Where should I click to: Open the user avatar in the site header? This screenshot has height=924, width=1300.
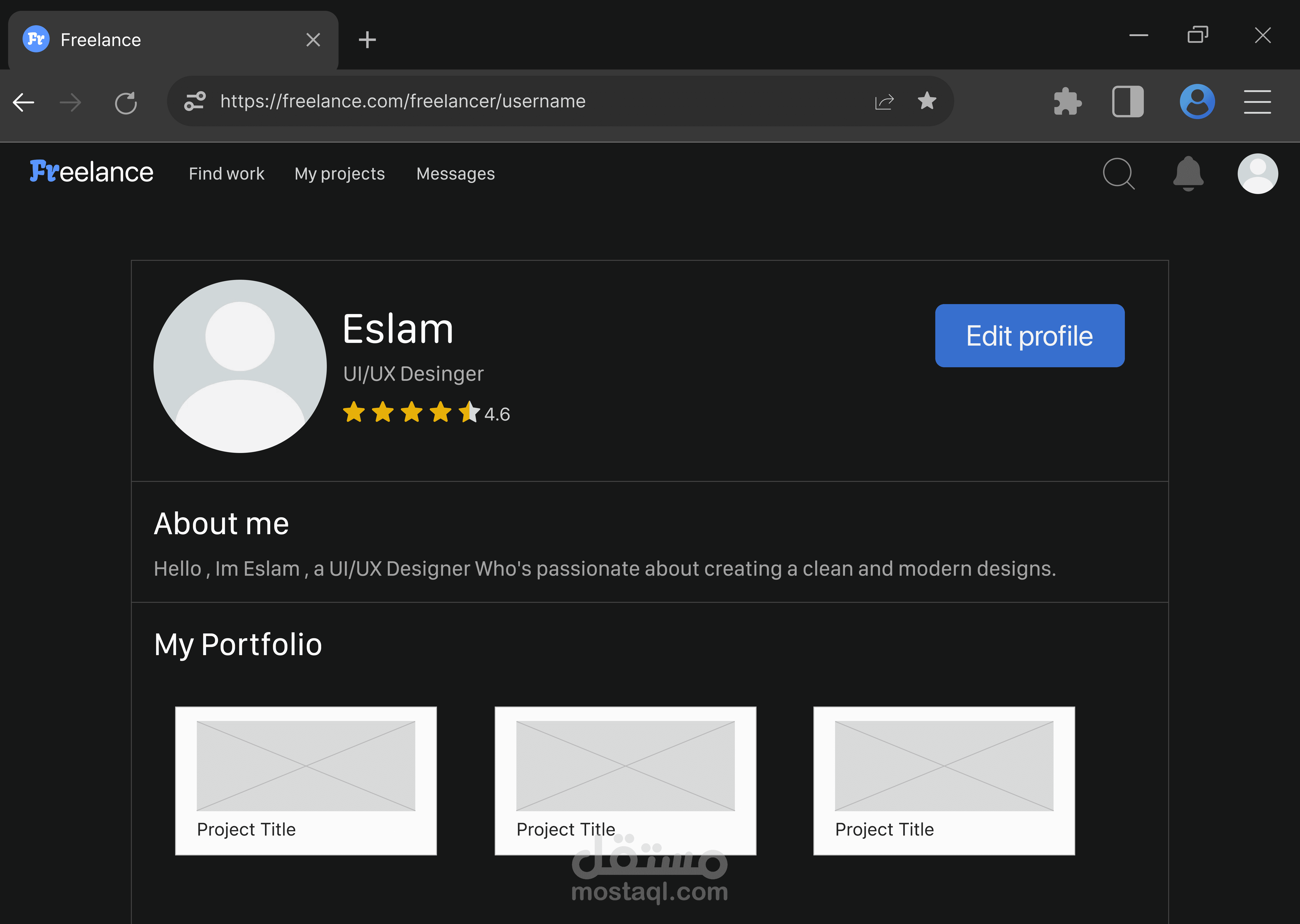coord(1257,173)
